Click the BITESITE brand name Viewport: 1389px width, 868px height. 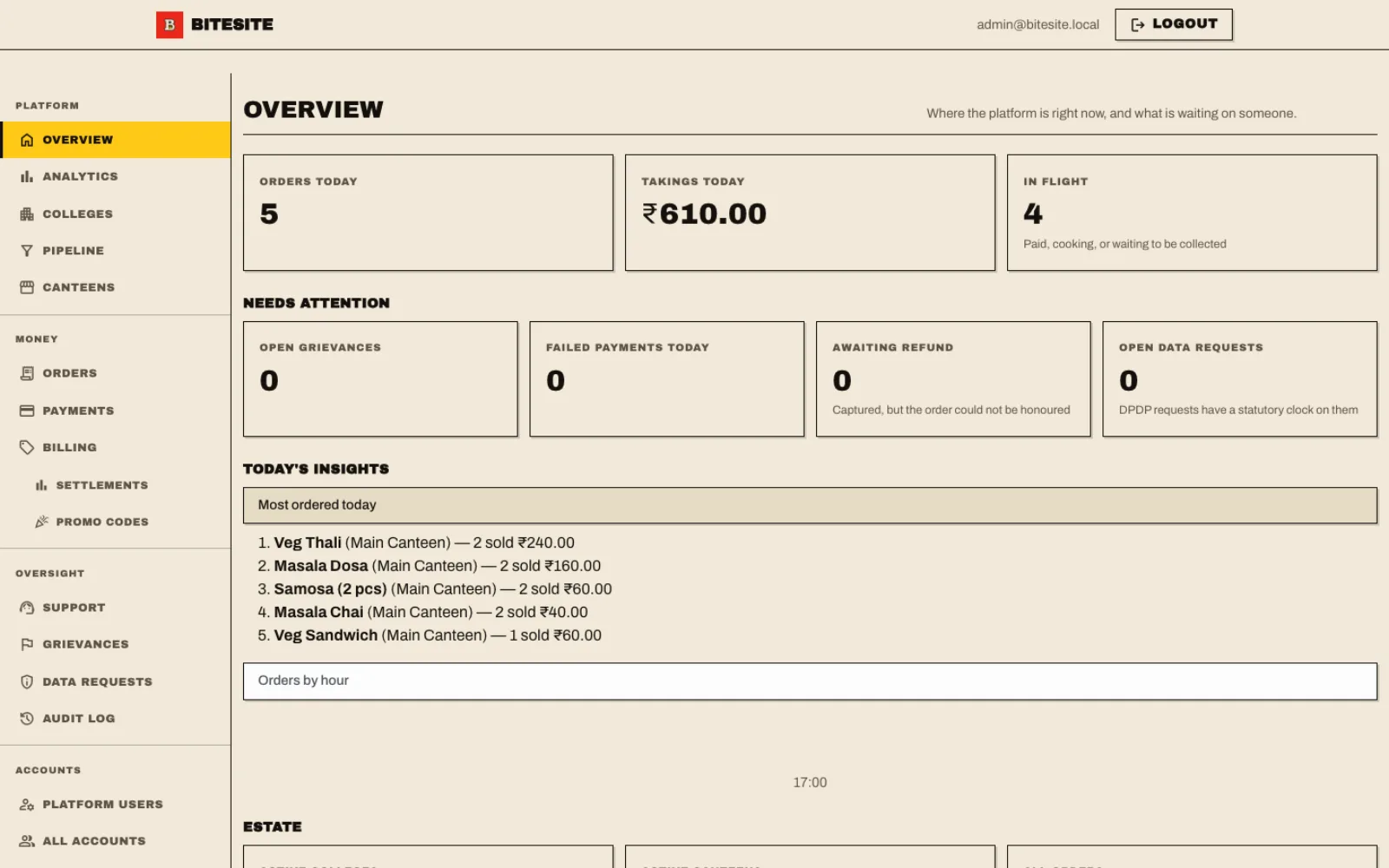pyautogui.click(x=232, y=24)
